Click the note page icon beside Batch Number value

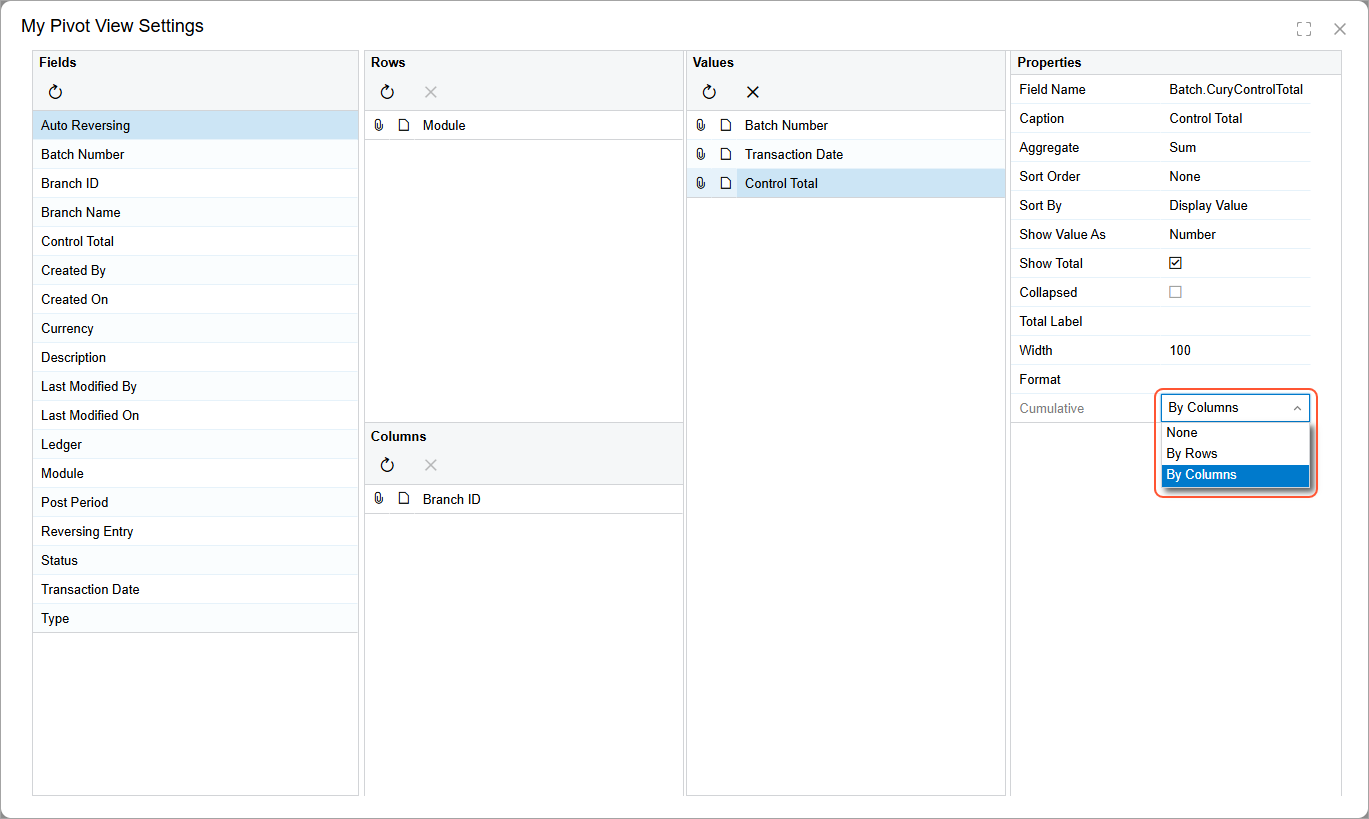726,125
